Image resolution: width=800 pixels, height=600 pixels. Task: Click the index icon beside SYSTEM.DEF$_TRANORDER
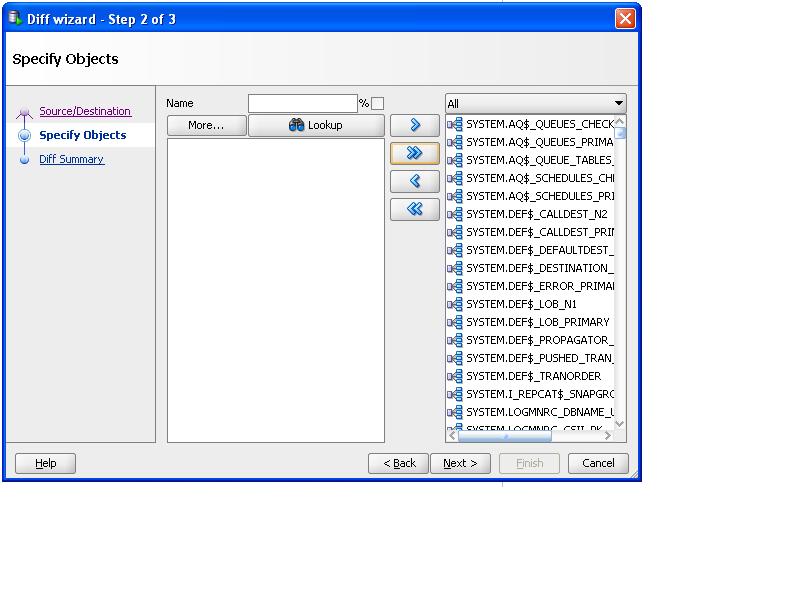point(455,377)
